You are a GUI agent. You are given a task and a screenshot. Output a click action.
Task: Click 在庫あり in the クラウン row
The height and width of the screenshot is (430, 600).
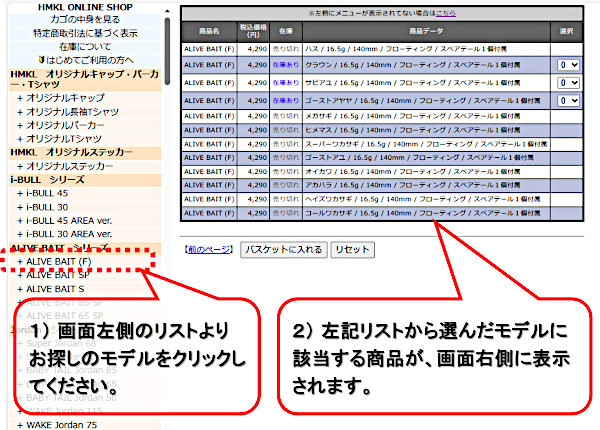[x=286, y=65]
